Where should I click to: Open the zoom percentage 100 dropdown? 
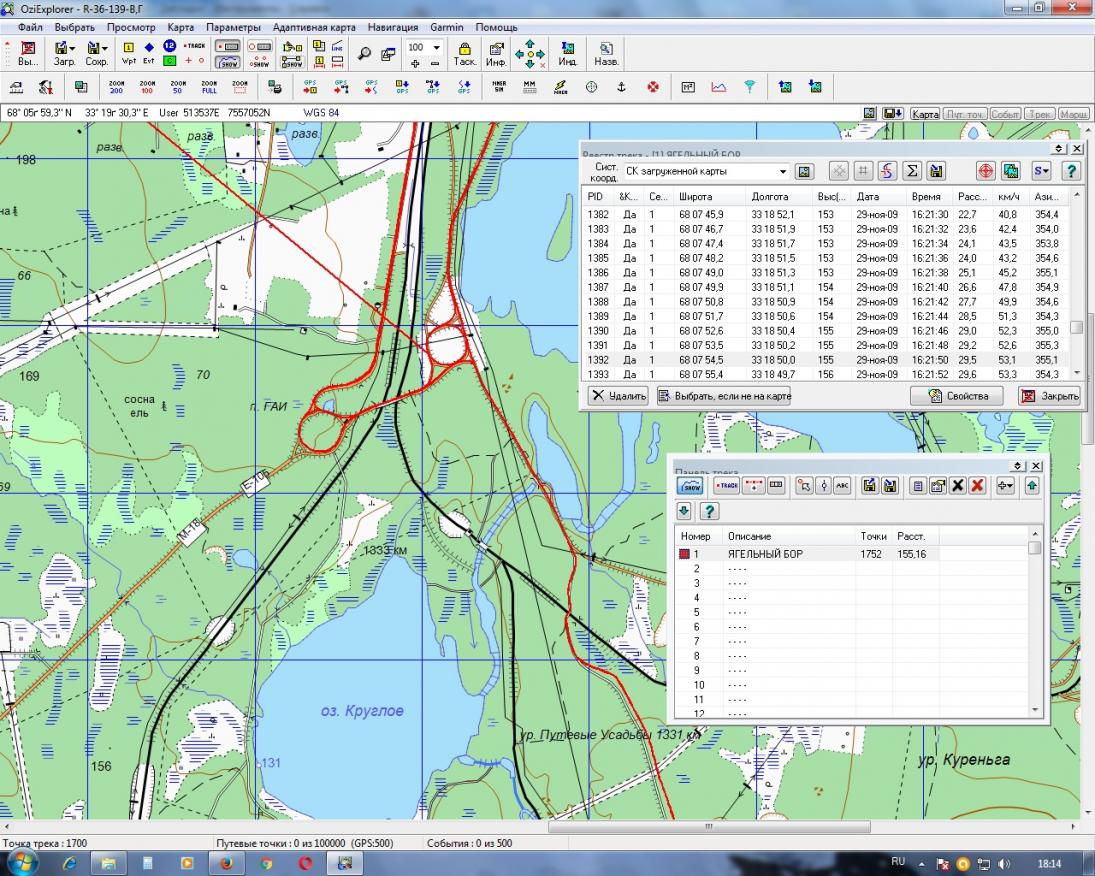(x=436, y=47)
